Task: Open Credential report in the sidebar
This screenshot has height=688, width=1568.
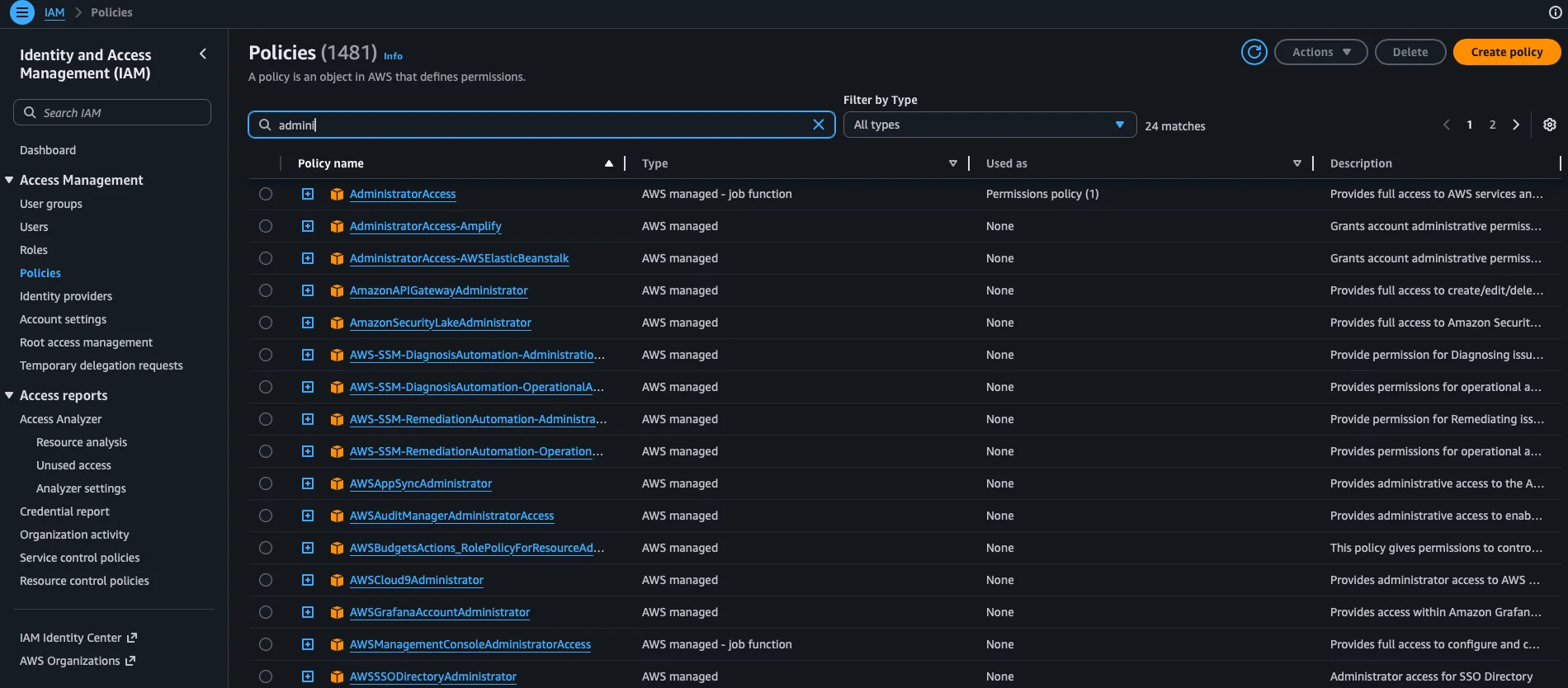Action: [64, 511]
